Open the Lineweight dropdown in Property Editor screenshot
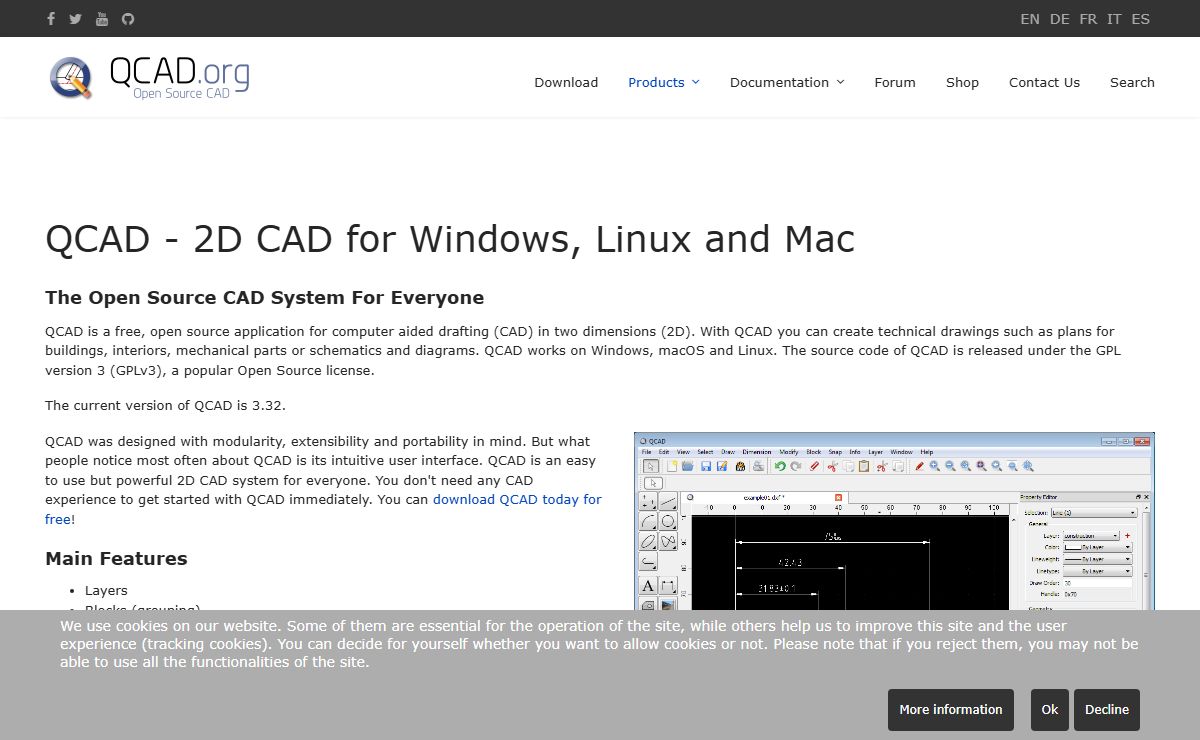Screen dimensions: 1200x740 click(1097, 559)
